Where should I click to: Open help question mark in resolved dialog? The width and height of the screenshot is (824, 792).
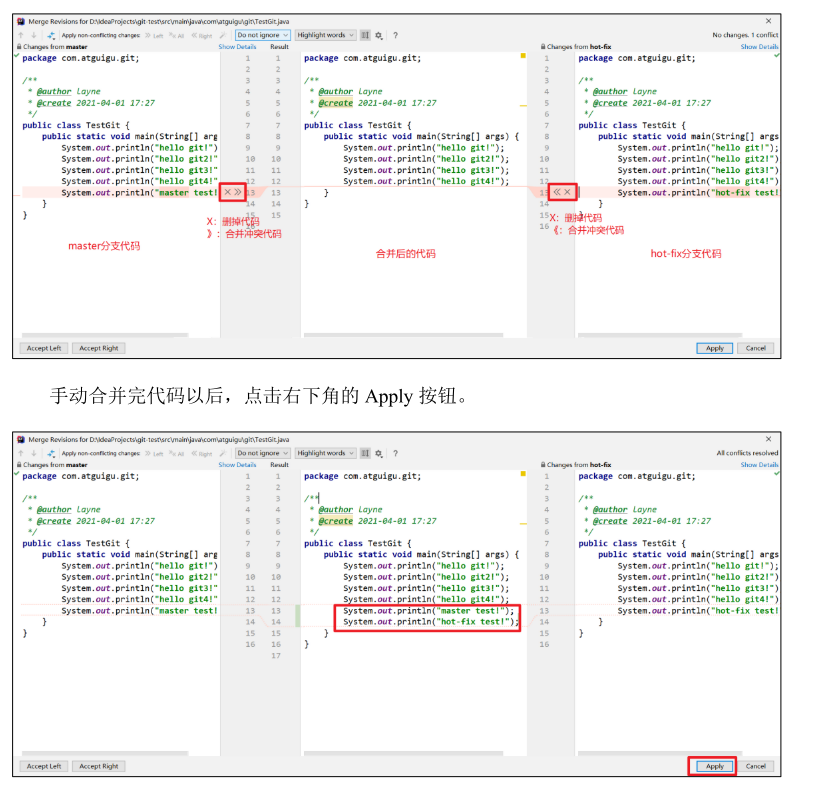coord(395,453)
